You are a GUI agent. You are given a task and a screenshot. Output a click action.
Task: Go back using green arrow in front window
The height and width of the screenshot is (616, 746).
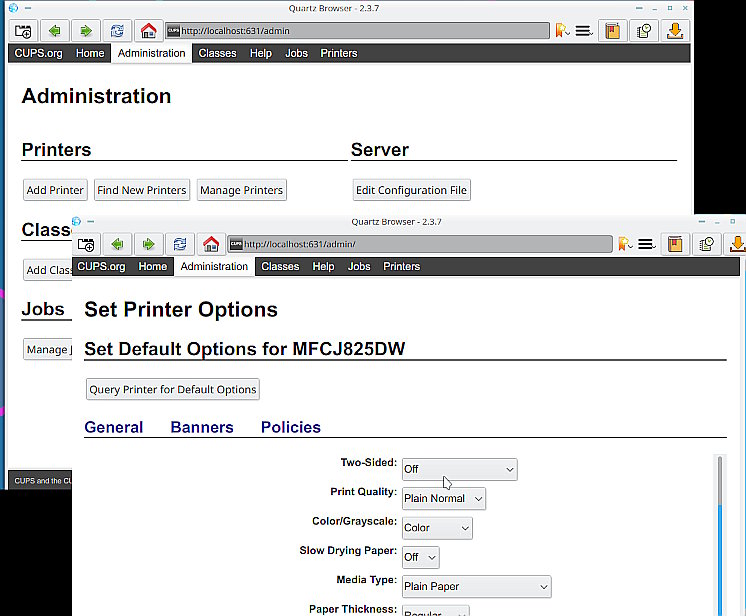pos(118,244)
